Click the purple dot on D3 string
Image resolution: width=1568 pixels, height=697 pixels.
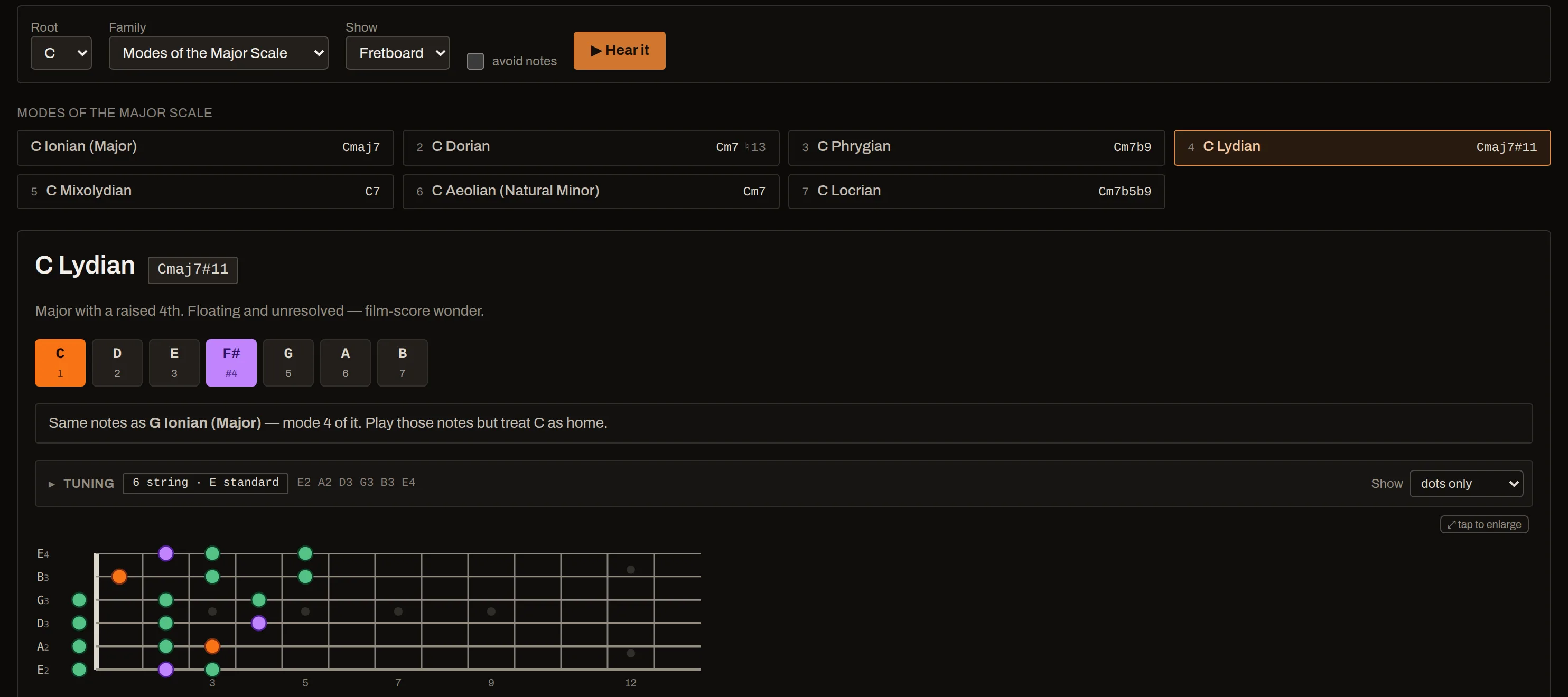click(259, 623)
